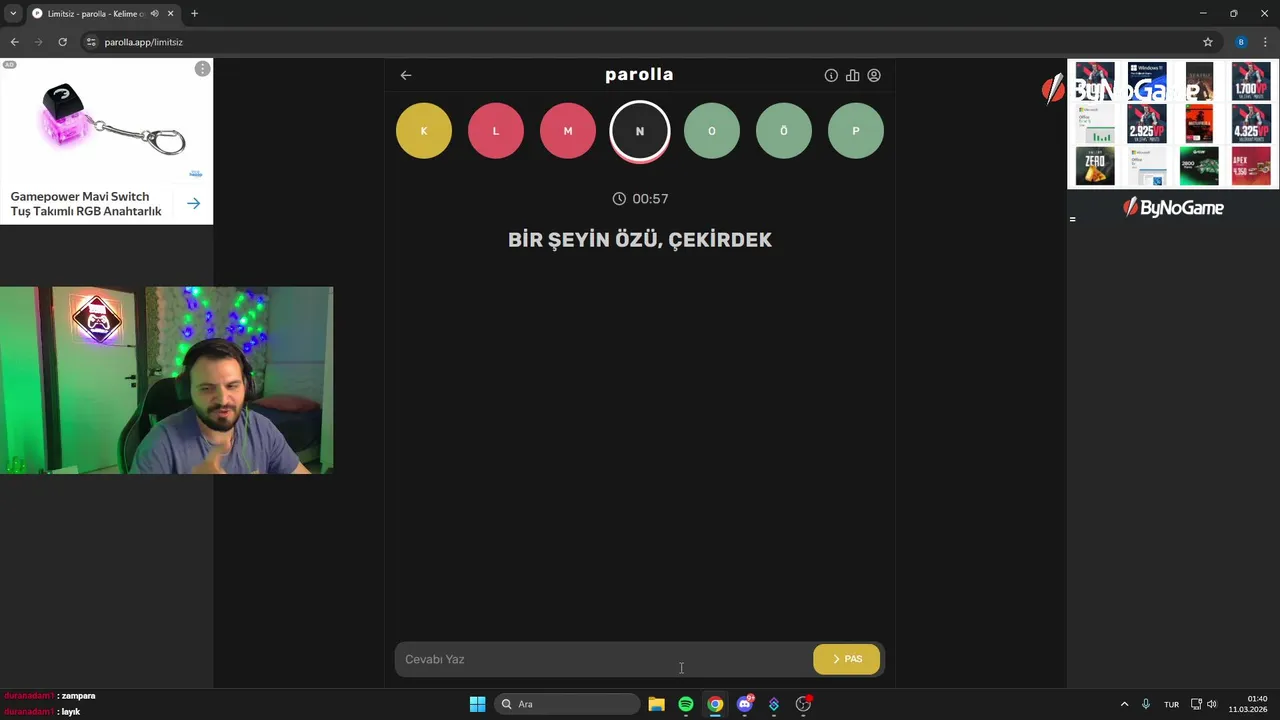Select the green P letter circle
This screenshot has width=1280, height=720.
pos(856,131)
